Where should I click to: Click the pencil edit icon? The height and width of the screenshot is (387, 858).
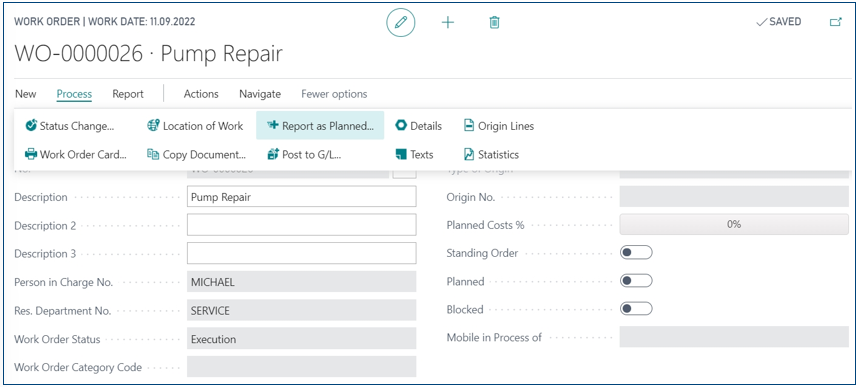coord(401,22)
